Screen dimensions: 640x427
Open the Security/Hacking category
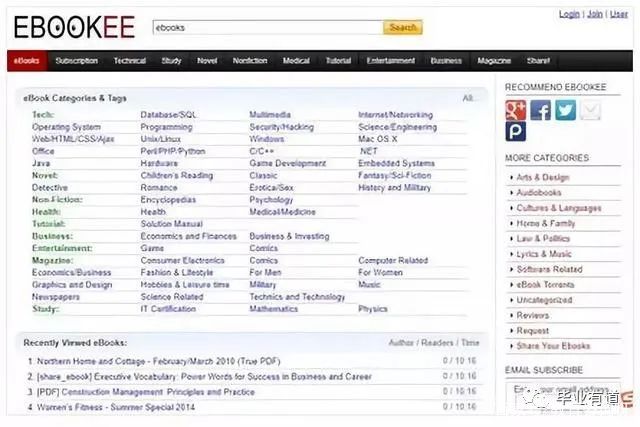point(282,127)
